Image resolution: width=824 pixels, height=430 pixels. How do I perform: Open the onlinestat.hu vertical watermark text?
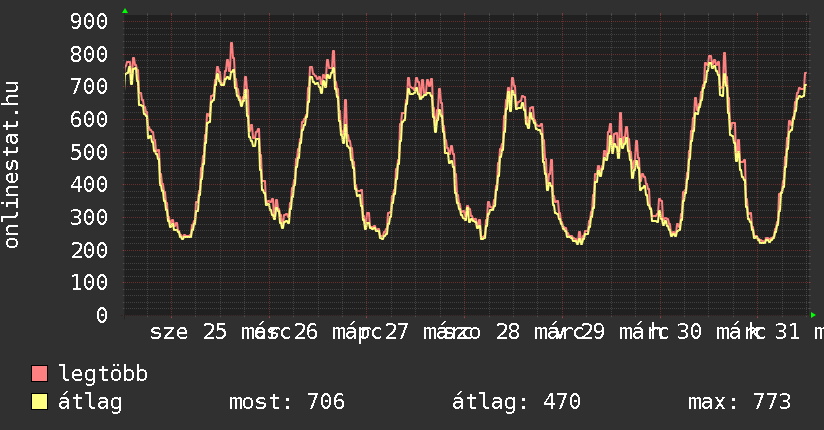point(13,165)
